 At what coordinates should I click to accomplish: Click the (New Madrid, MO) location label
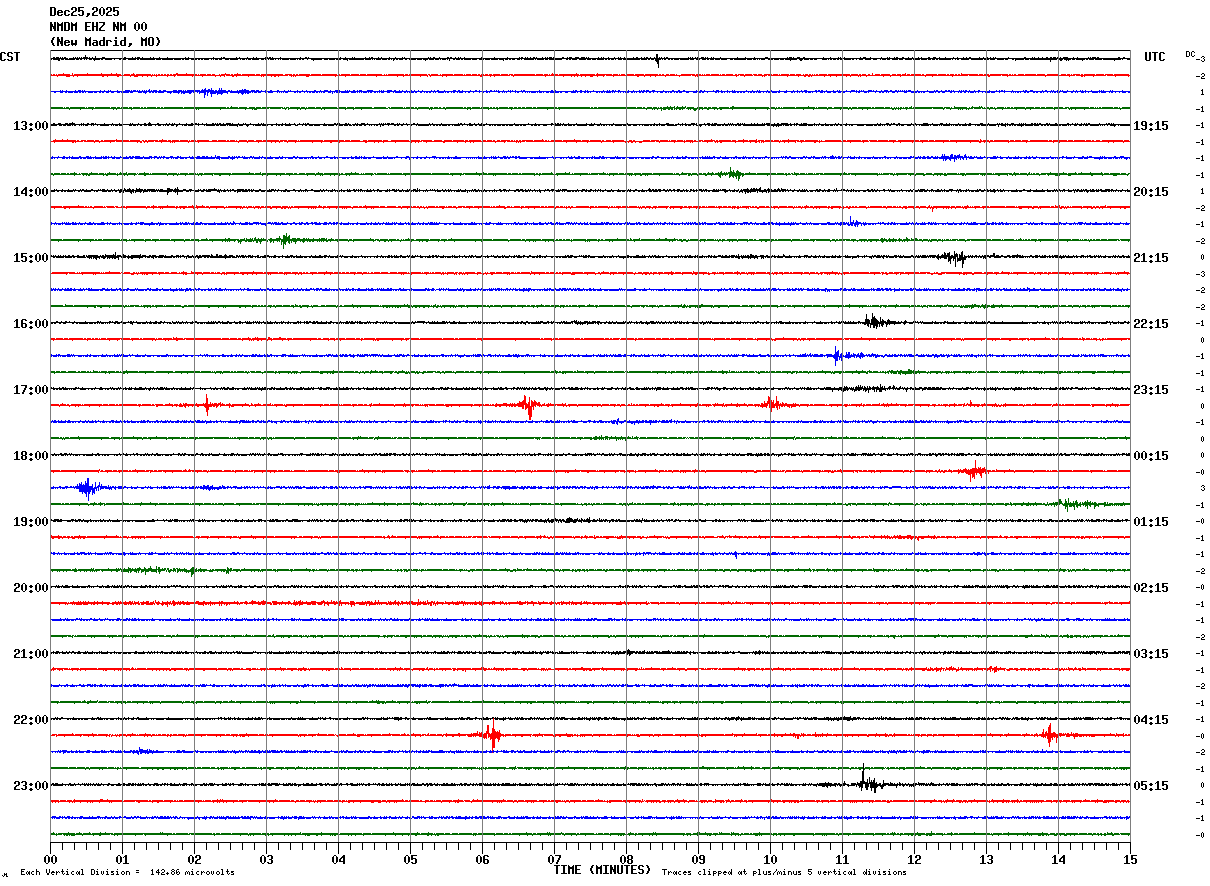(105, 42)
